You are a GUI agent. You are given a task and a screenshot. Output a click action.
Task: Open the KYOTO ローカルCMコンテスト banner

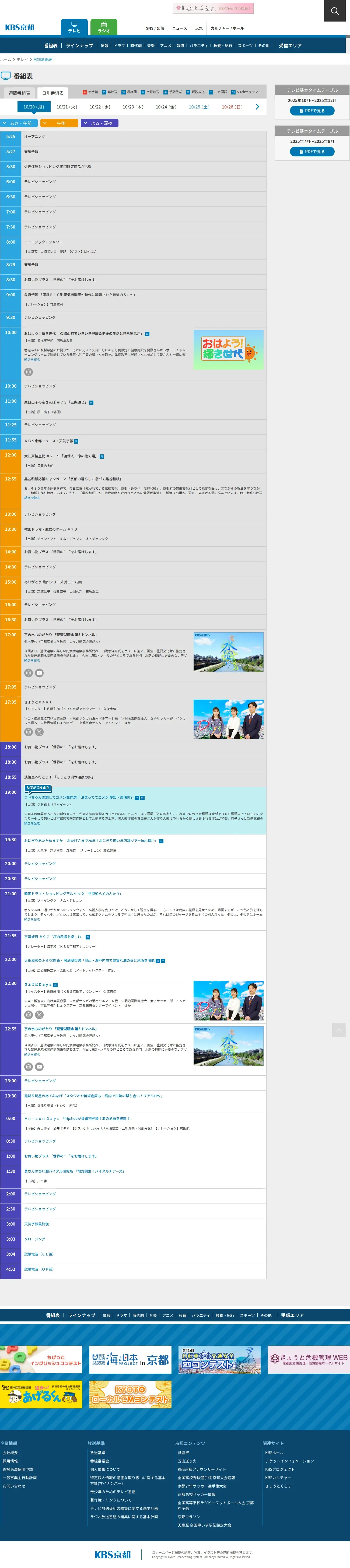(x=130, y=1394)
